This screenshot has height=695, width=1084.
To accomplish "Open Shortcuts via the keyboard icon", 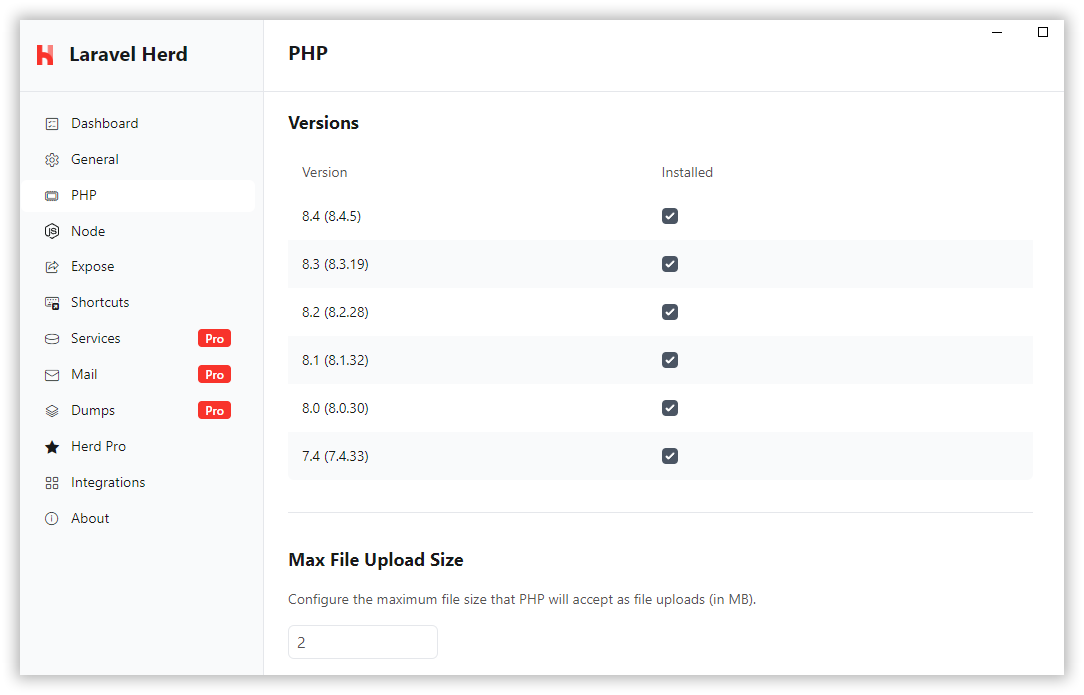I will (x=51, y=302).
